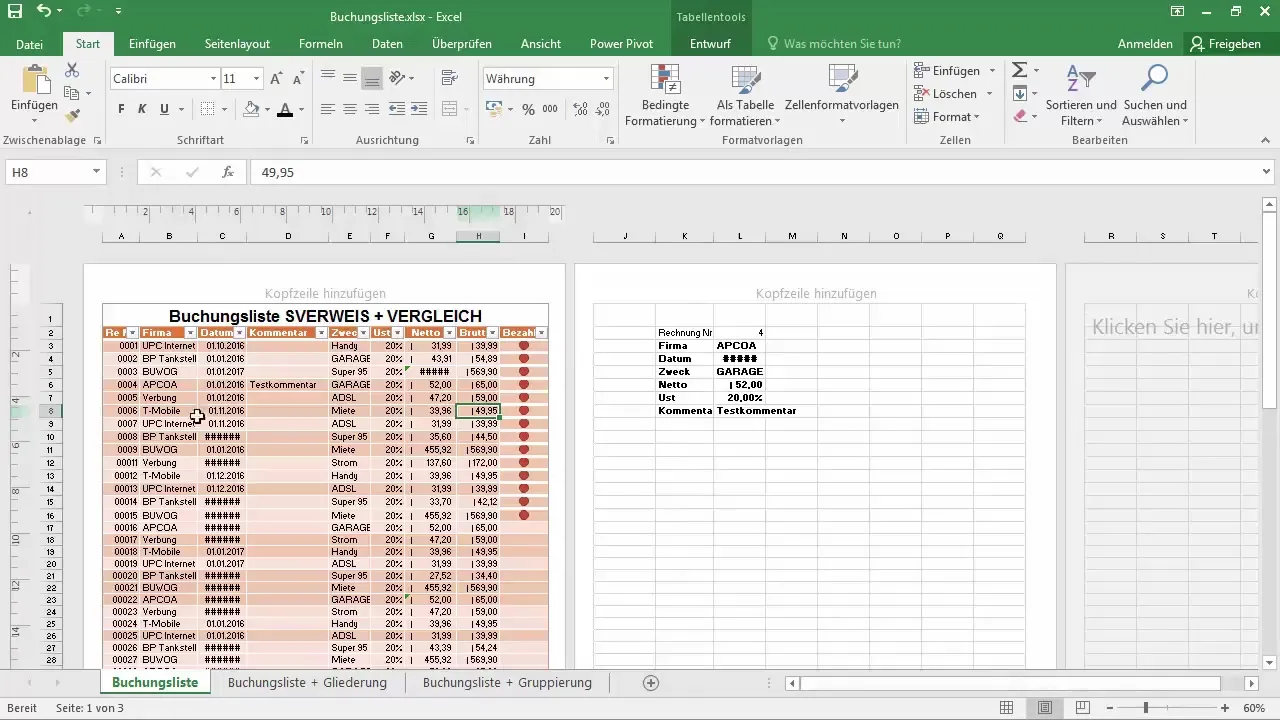The width and height of the screenshot is (1280, 720).
Task: Open the Format cells button
Action: 947,116
